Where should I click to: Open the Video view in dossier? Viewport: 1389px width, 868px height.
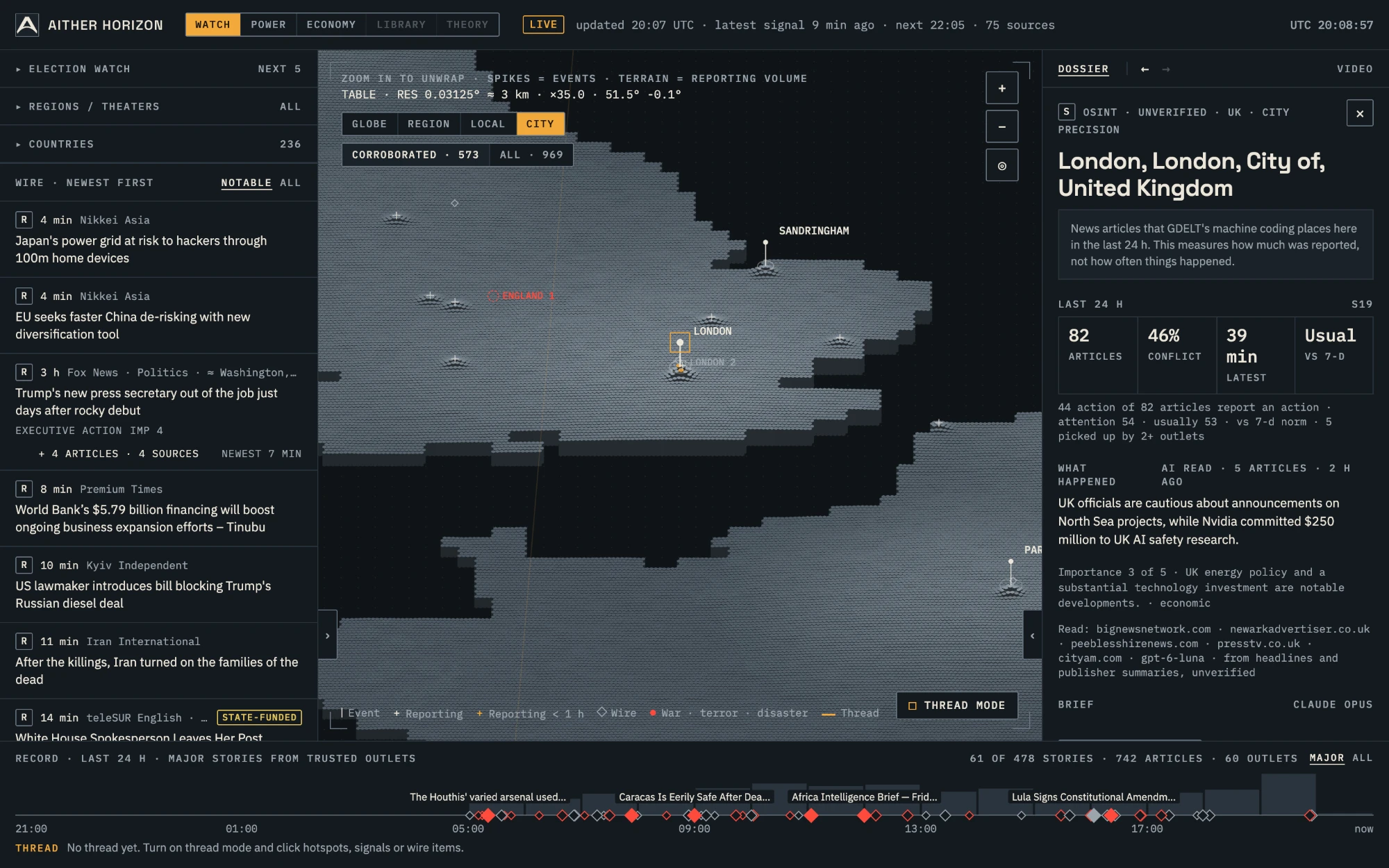click(x=1354, y=69)
